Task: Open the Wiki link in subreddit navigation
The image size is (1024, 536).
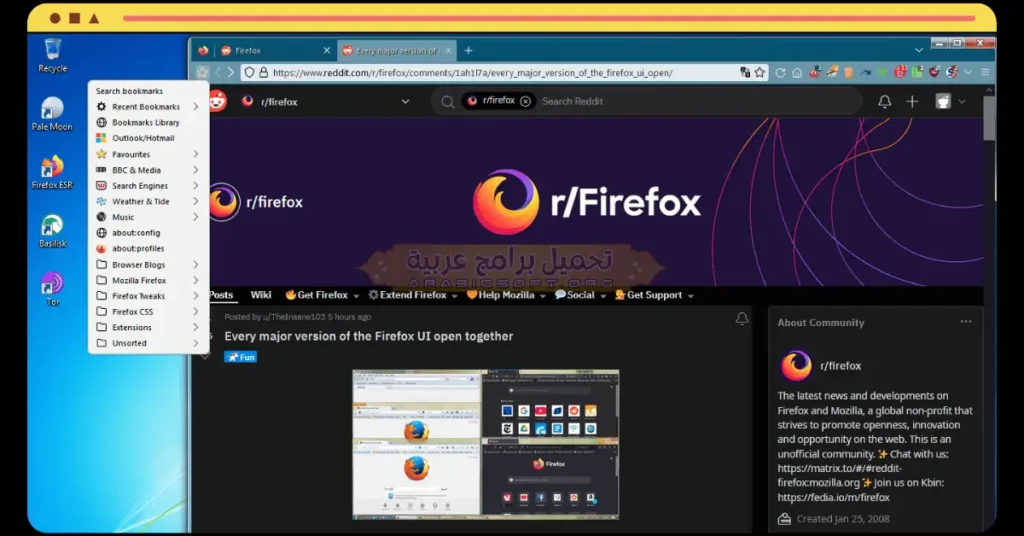Action: click(260, 295)
